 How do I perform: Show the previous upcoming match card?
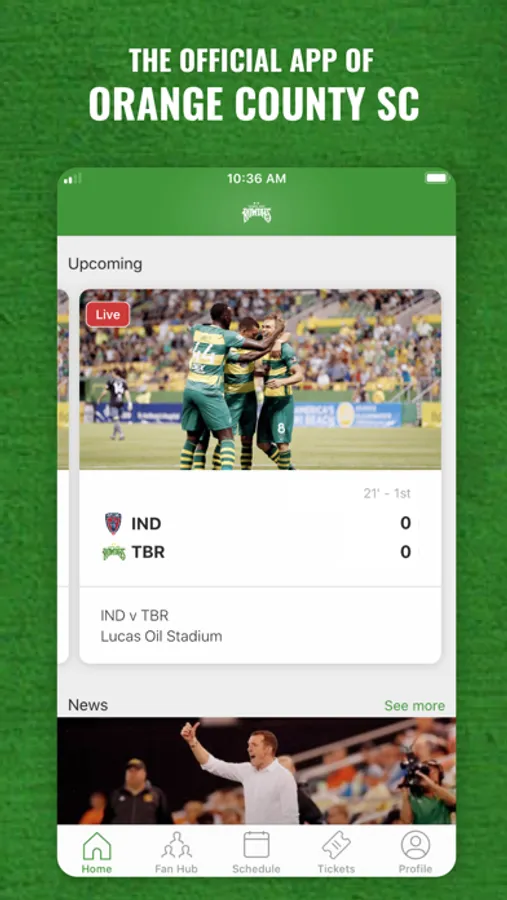(x=63, y=476)
